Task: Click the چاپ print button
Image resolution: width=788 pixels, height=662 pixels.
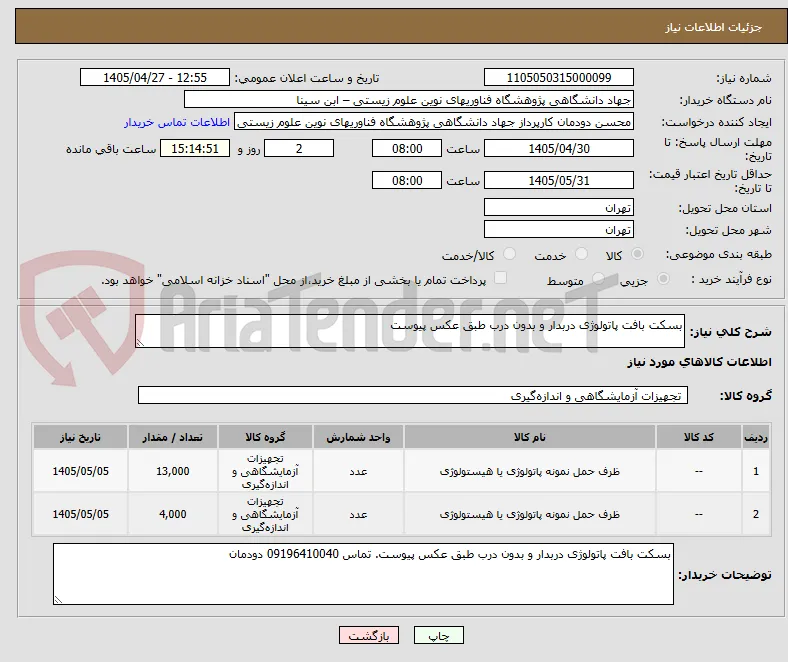Action: coord(439,635)
